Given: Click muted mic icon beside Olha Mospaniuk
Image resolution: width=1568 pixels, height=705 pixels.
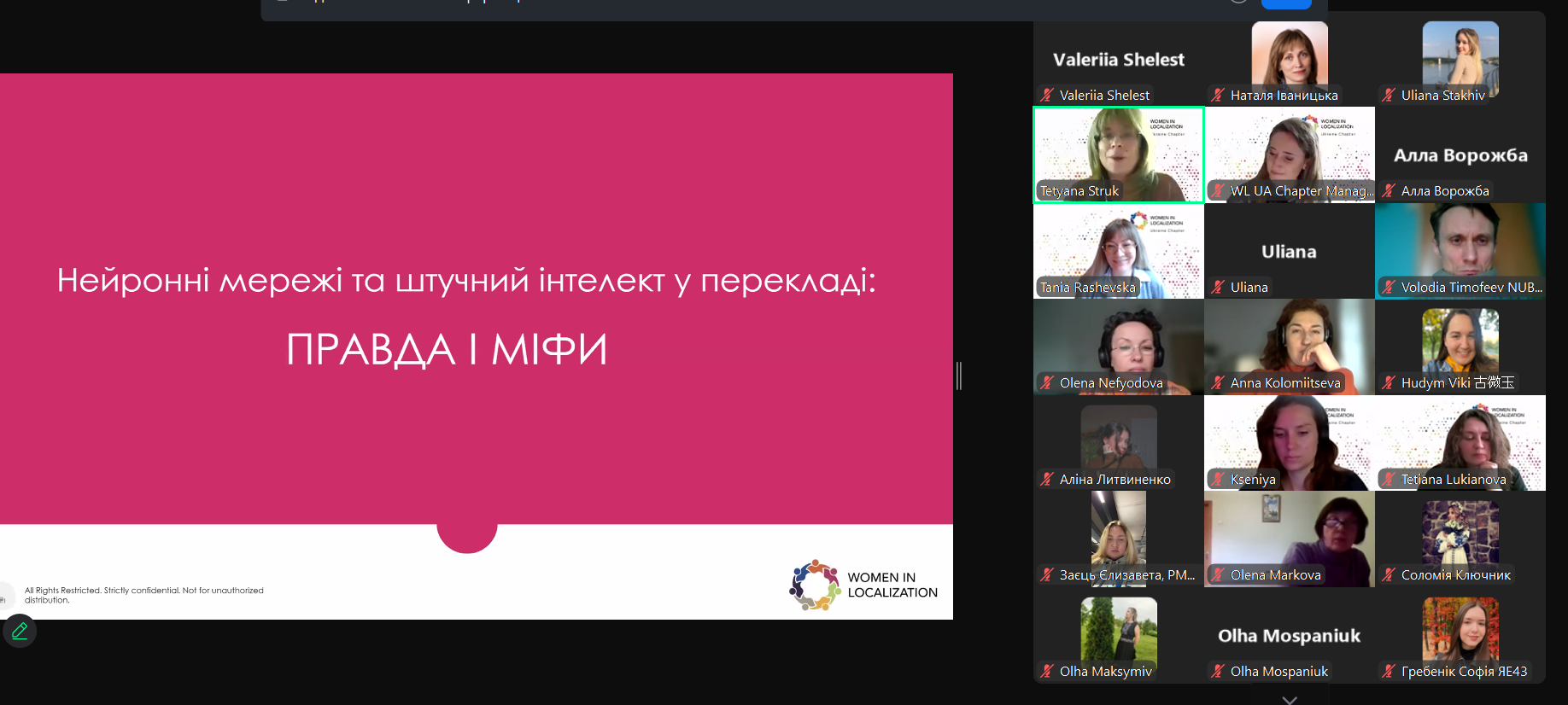Looking at the screenshot, I should (1218, 672).
